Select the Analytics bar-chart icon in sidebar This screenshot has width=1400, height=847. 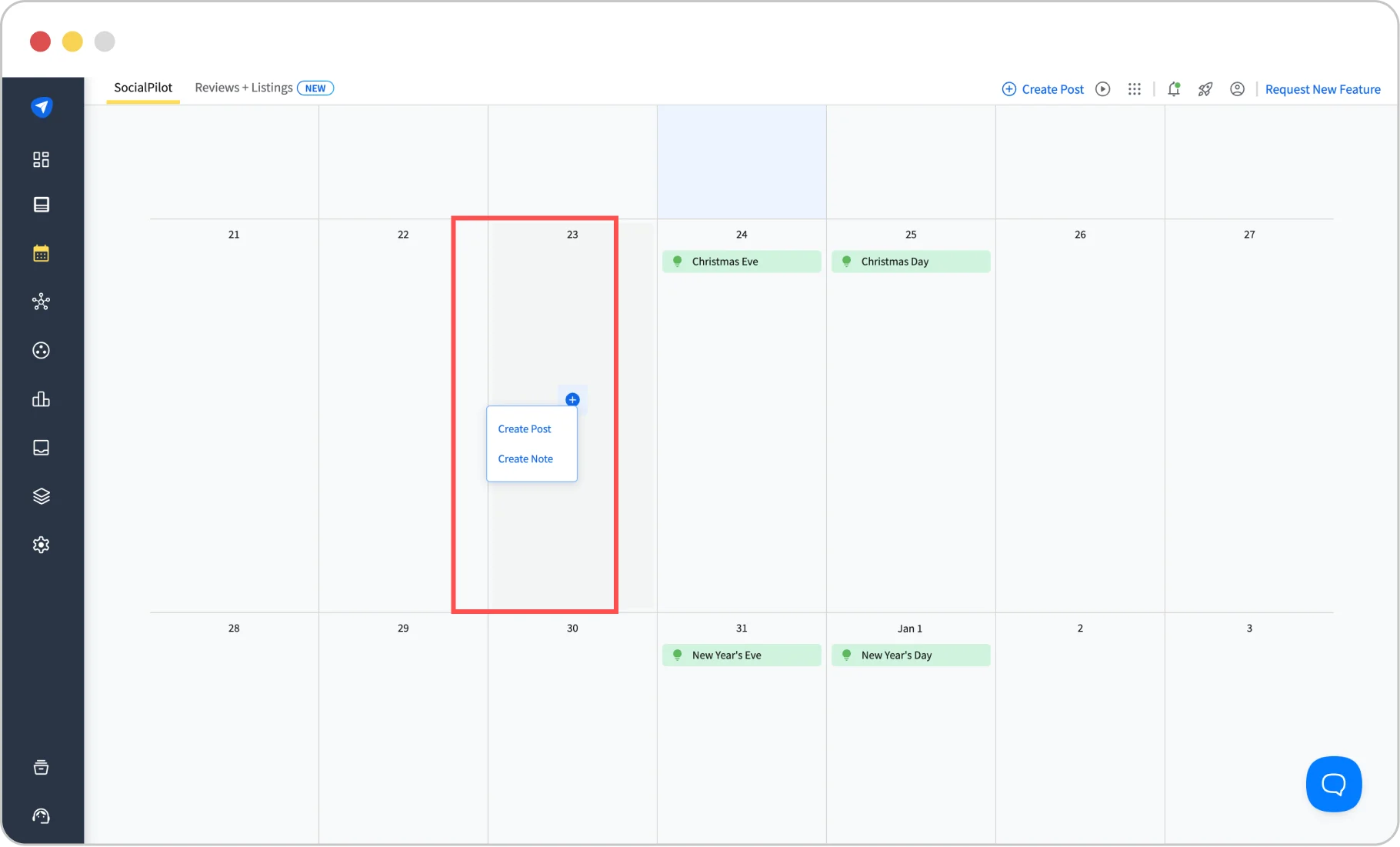(x=41, y=399)
